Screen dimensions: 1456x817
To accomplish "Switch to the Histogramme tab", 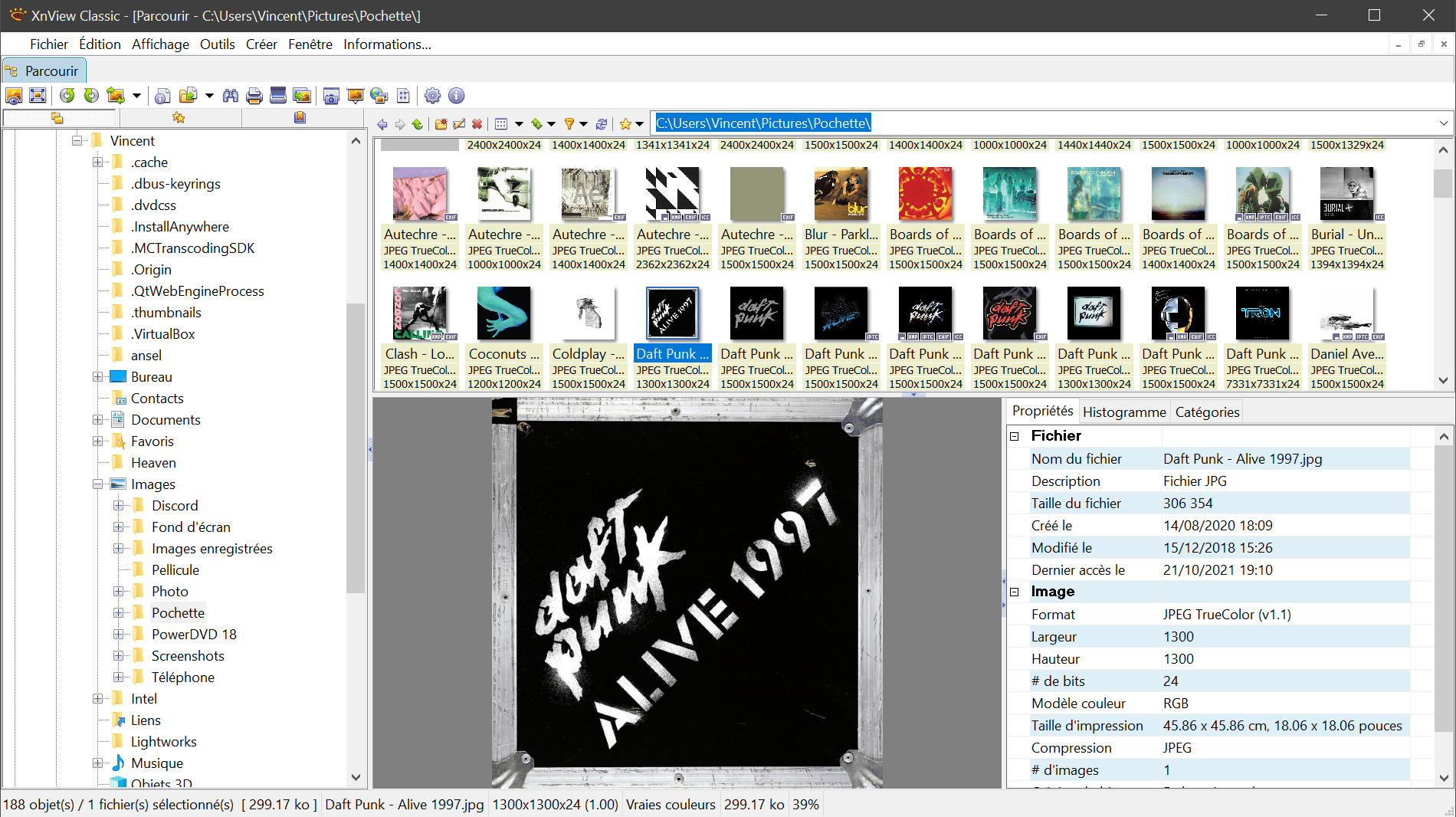I will (1123, 412).
